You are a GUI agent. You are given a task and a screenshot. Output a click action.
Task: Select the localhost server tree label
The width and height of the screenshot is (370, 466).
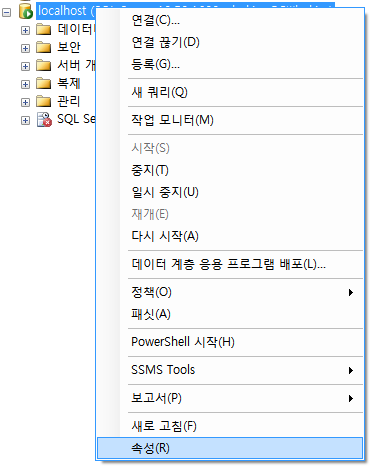pos(66,11)
